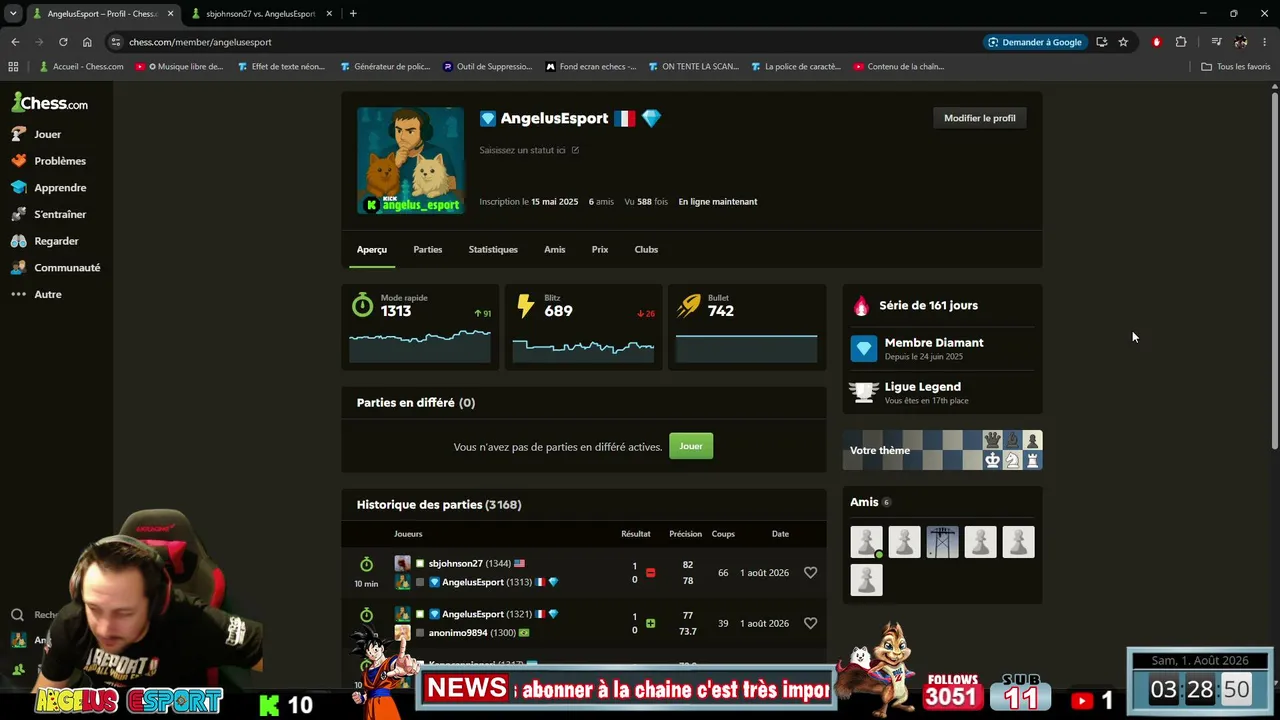Open the Clubs profile tab
Viewport: 1280px width, 720px height.
click(646, 250)
